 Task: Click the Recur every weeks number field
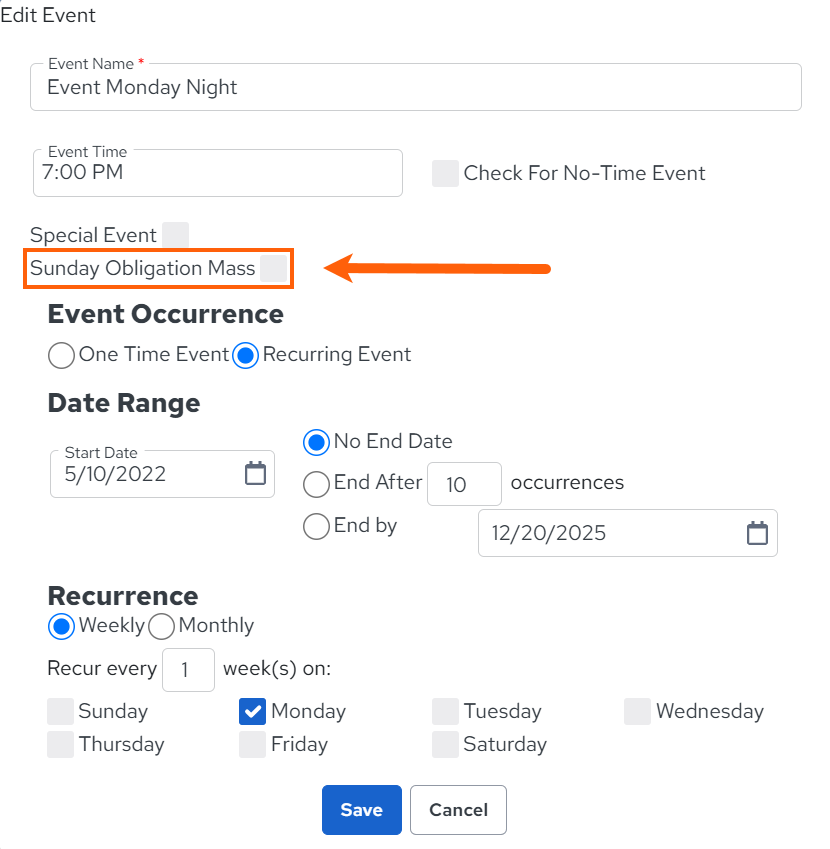[x=188, y=670]
